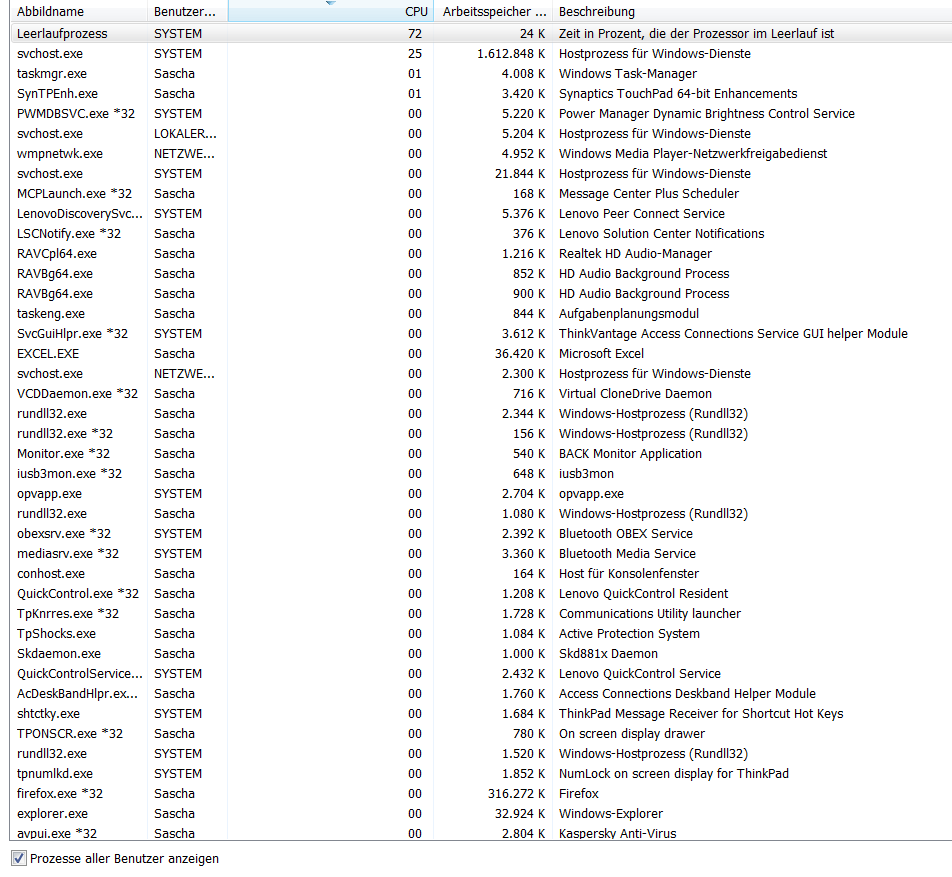Click the 32.924 K memory value
This screenshot has width=952, height=877.
click(x=520, y=814)
